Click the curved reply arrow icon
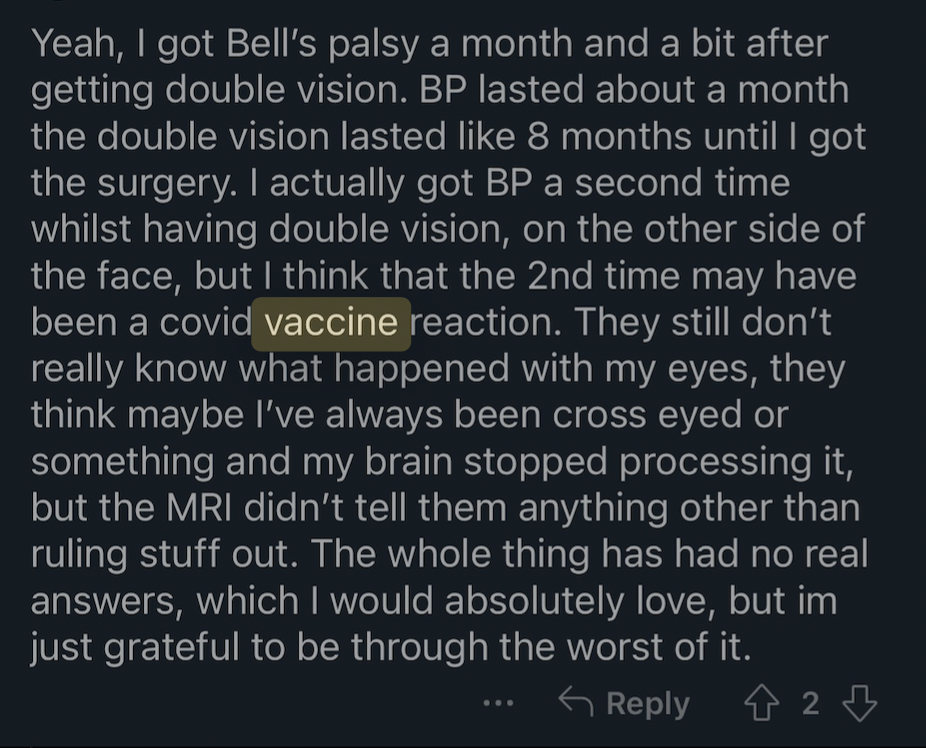Screen dimensions: 926x748 [576, 701]
